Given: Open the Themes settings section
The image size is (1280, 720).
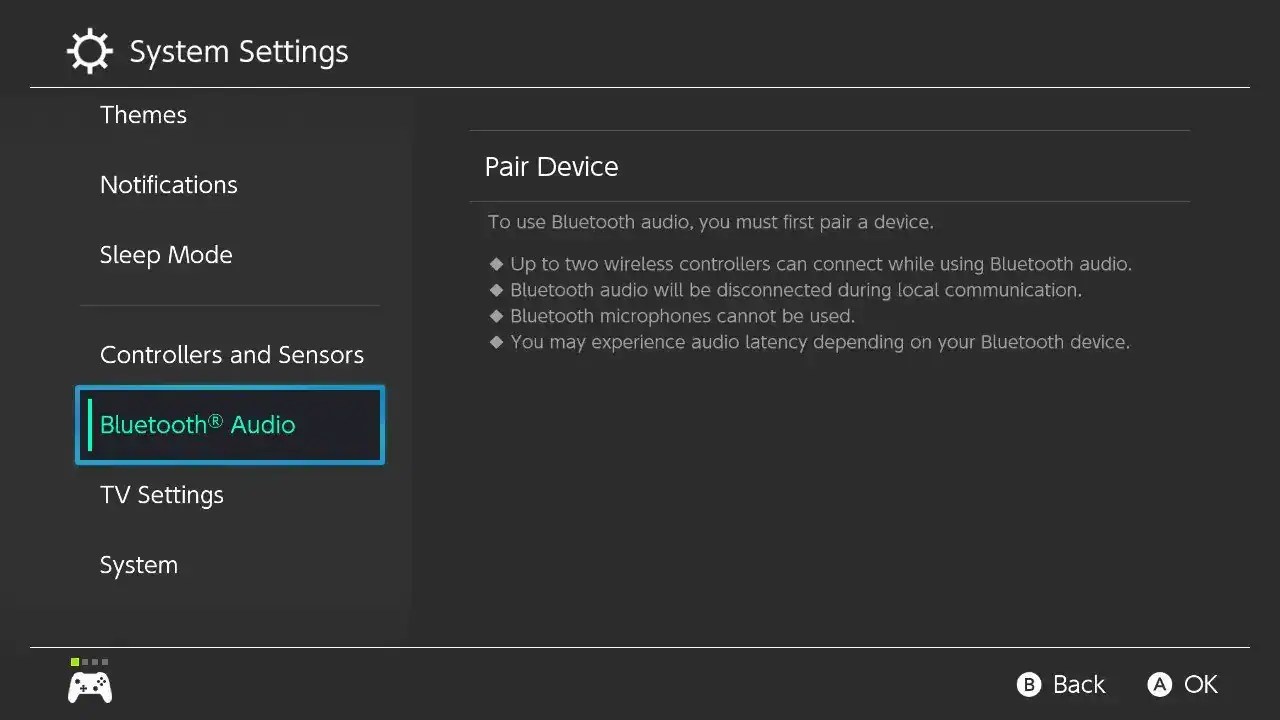Looking at the screenshot, I should pyautogui.click(x=143, y=114).
